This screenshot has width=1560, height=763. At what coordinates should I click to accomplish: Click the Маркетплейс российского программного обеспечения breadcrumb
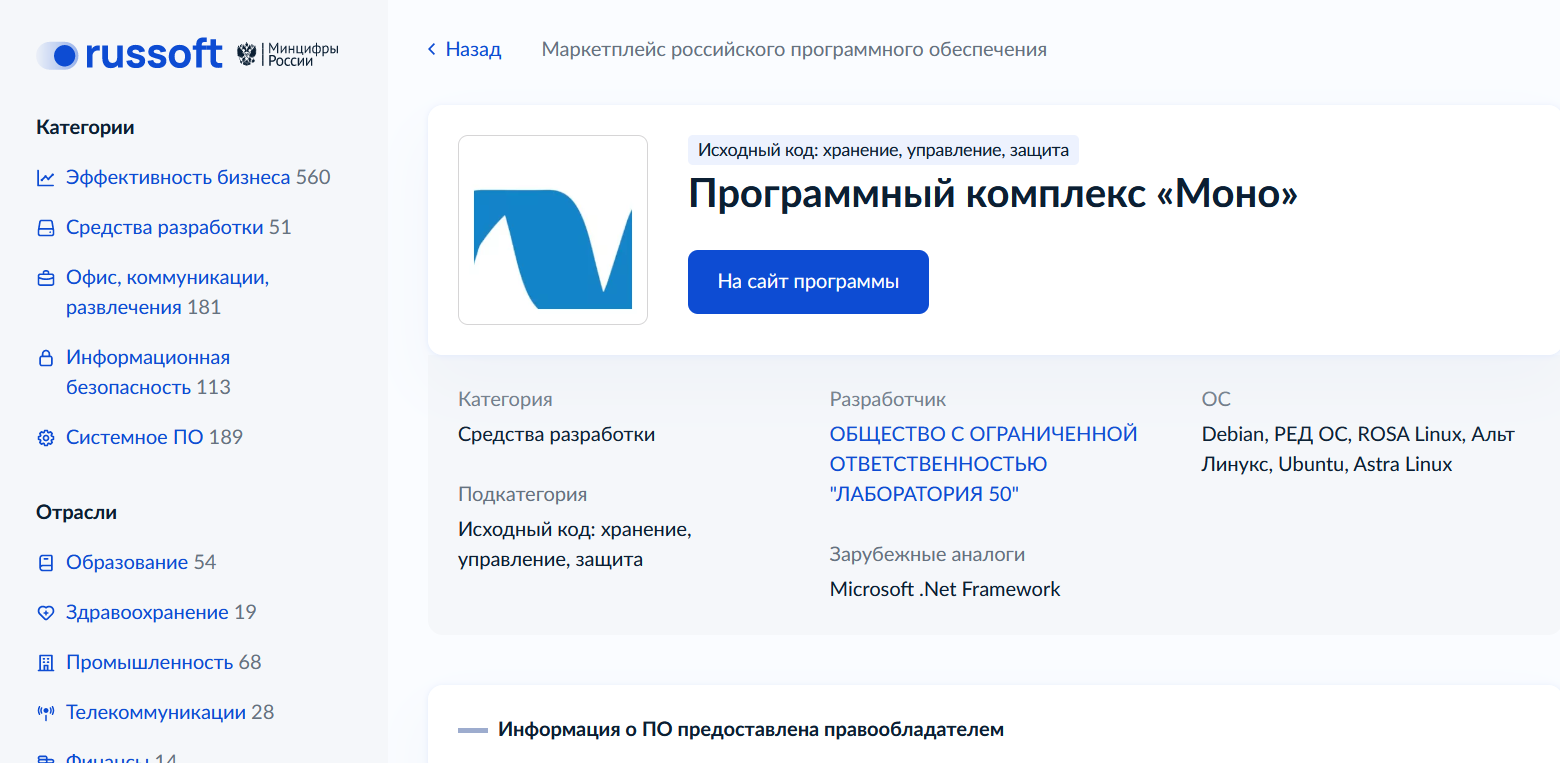tap(794, 49)
